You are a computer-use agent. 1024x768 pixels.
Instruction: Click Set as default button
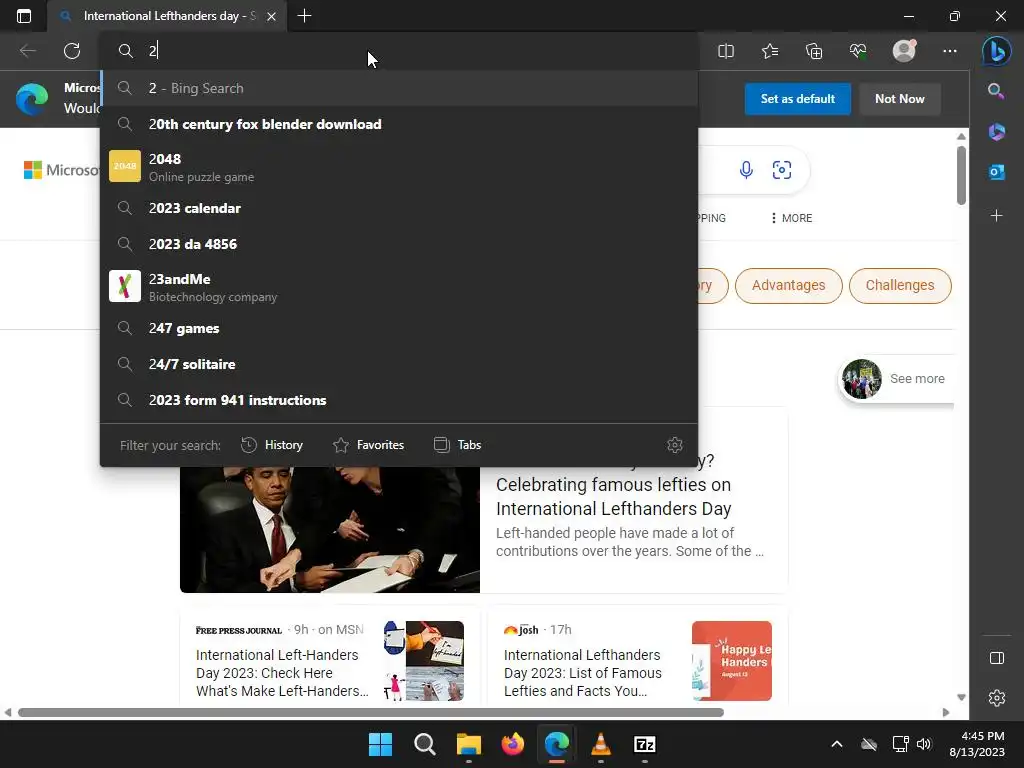797,99
